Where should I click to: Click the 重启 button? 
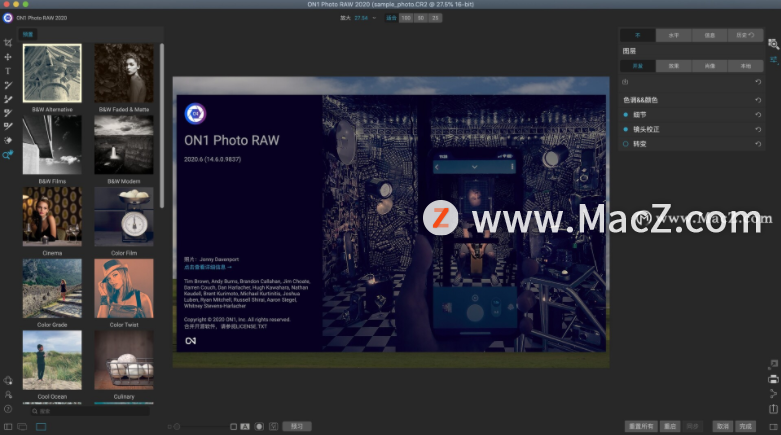tap(670, 427)
